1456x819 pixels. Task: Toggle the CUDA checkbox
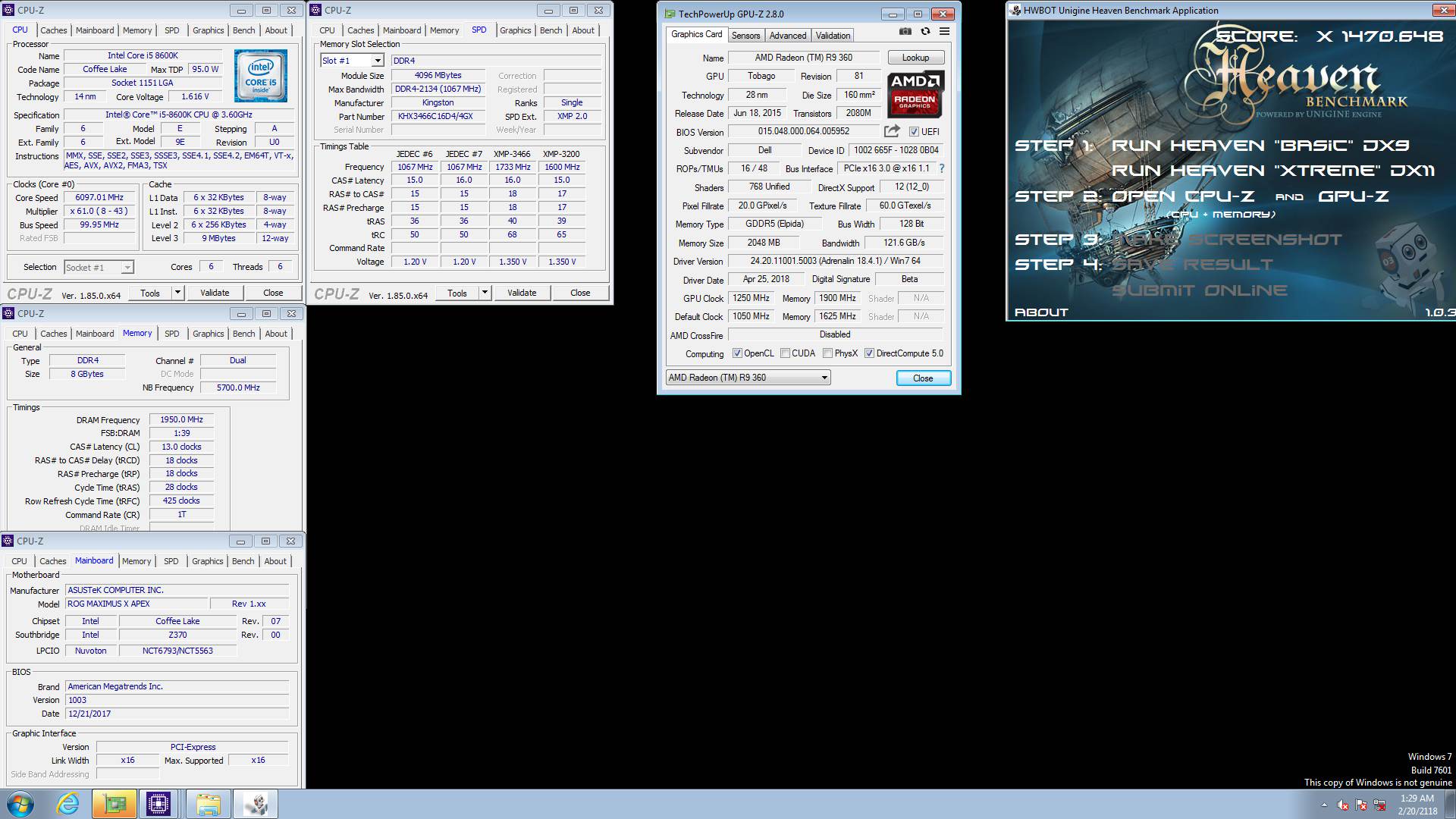coord(786,353)
